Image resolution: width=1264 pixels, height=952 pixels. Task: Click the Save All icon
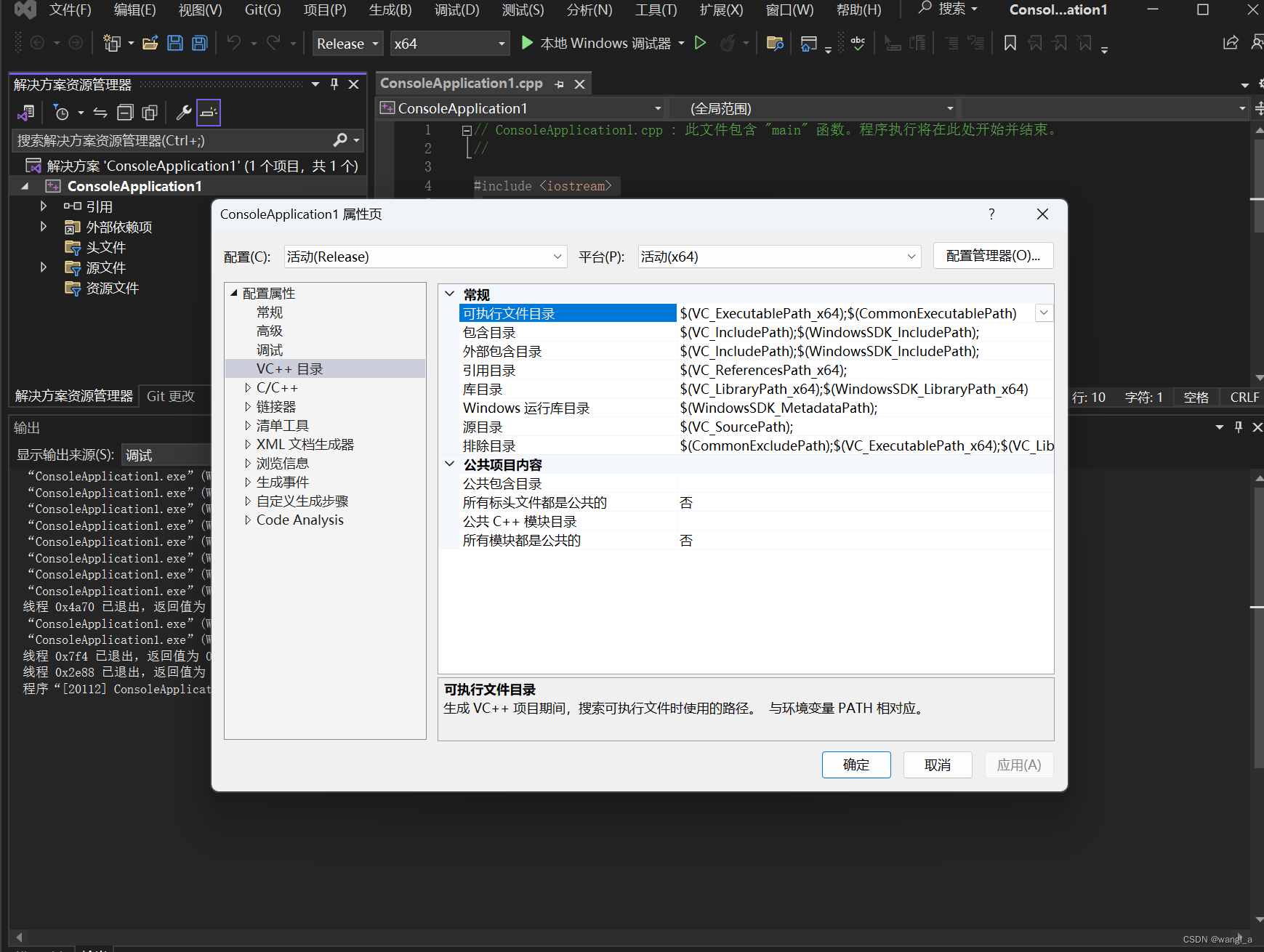coord(200,44)
